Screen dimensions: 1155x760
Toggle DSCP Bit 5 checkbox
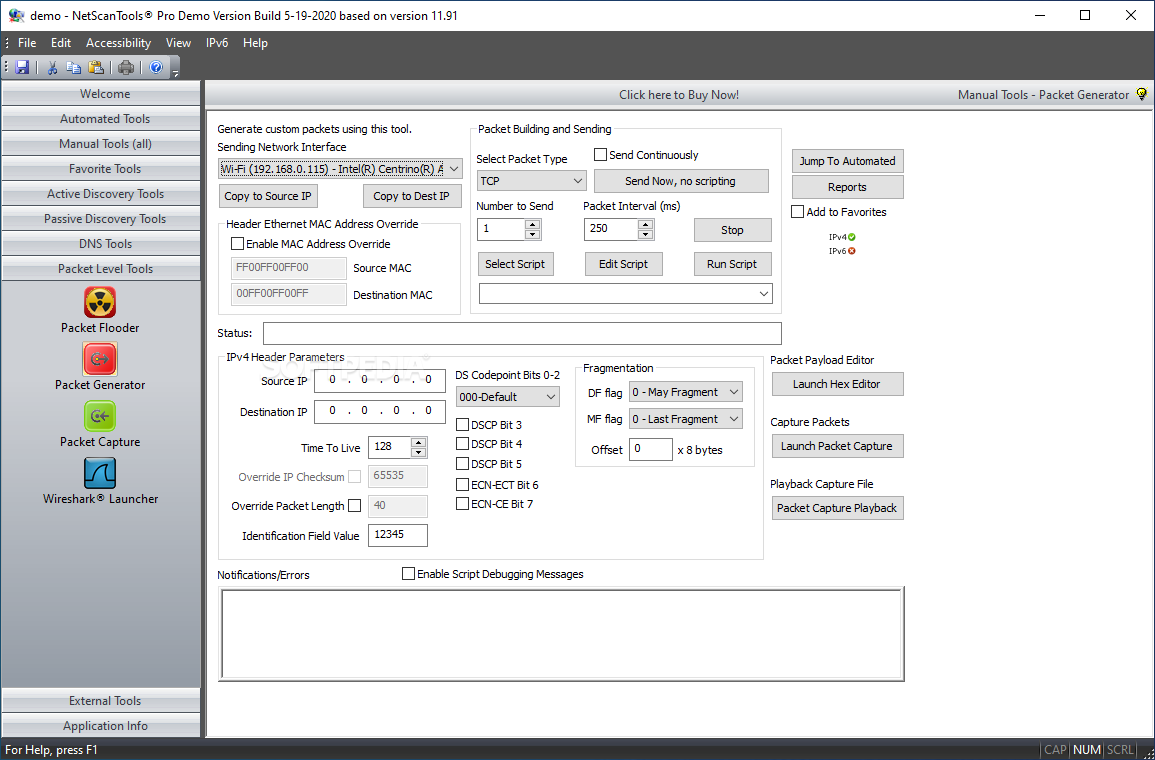(x=463, y=464)
